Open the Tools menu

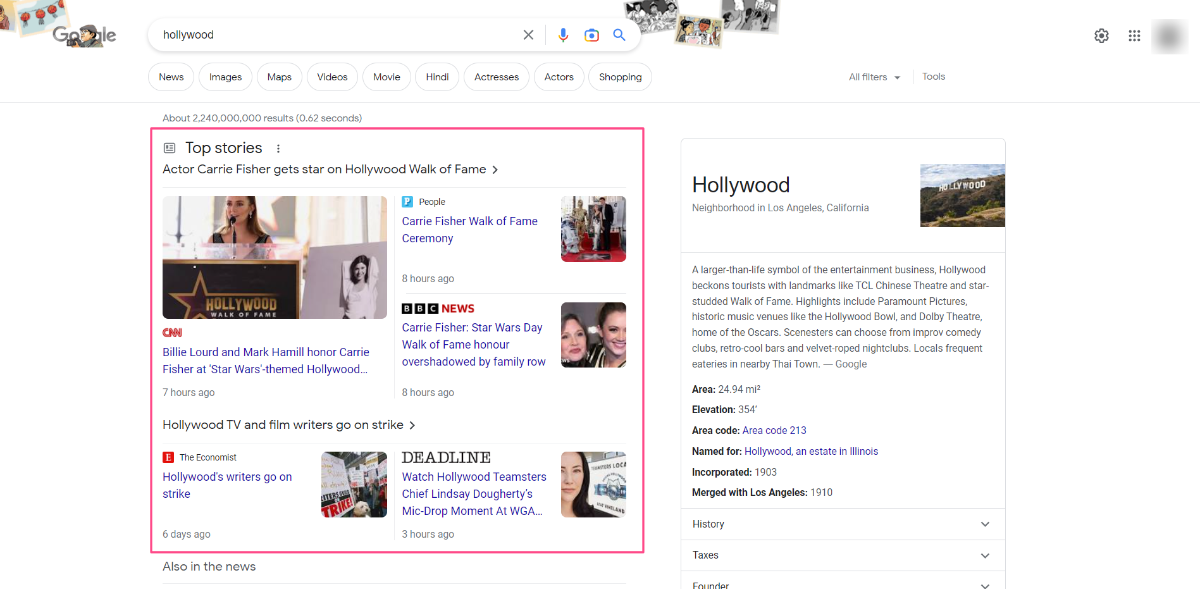click(x=934, y=77)
